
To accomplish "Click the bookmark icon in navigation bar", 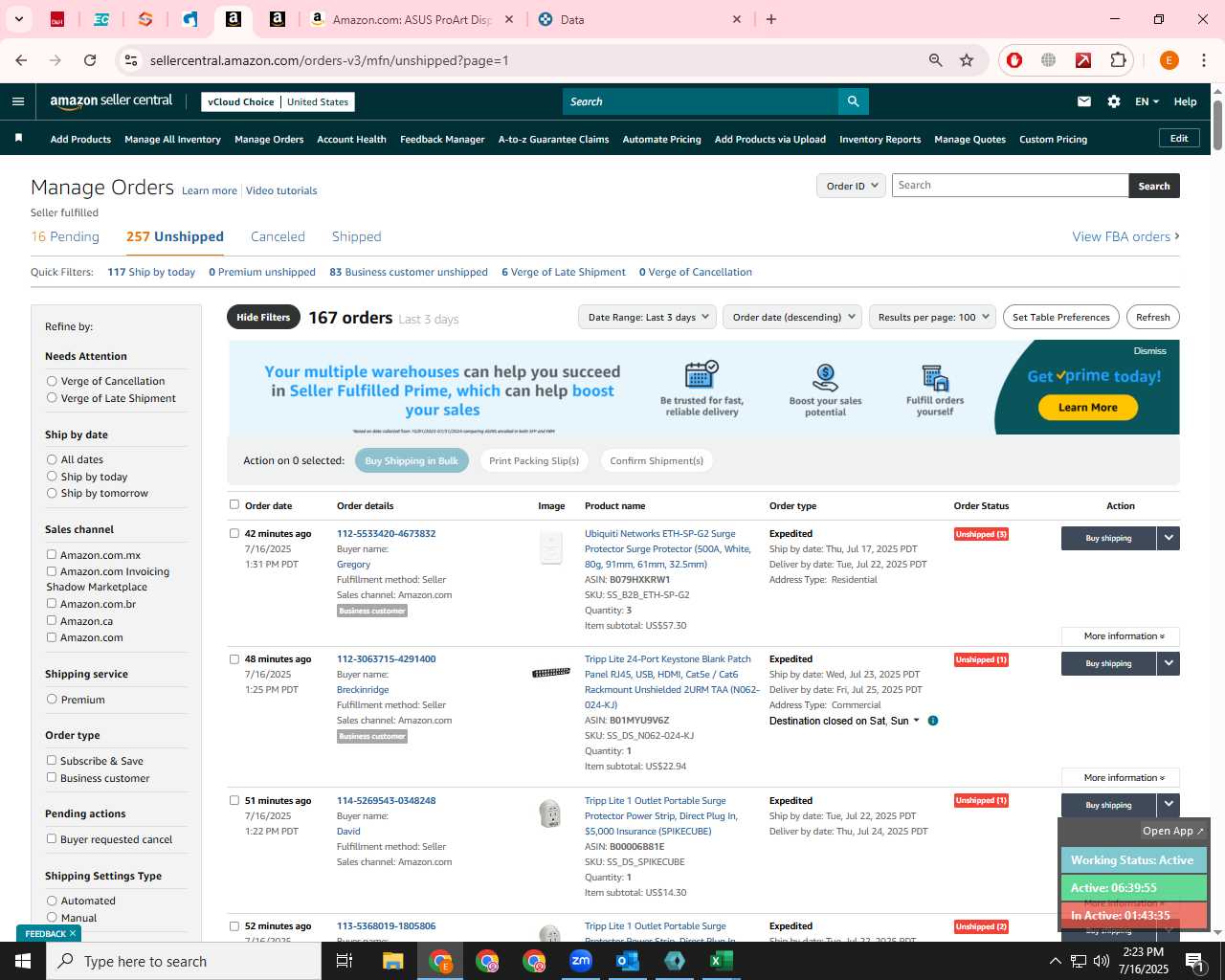I will [x=18, y=139].
